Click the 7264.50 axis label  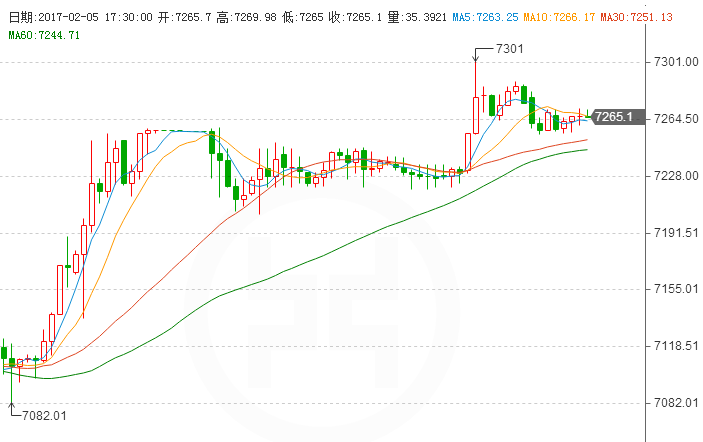(676, 119)
